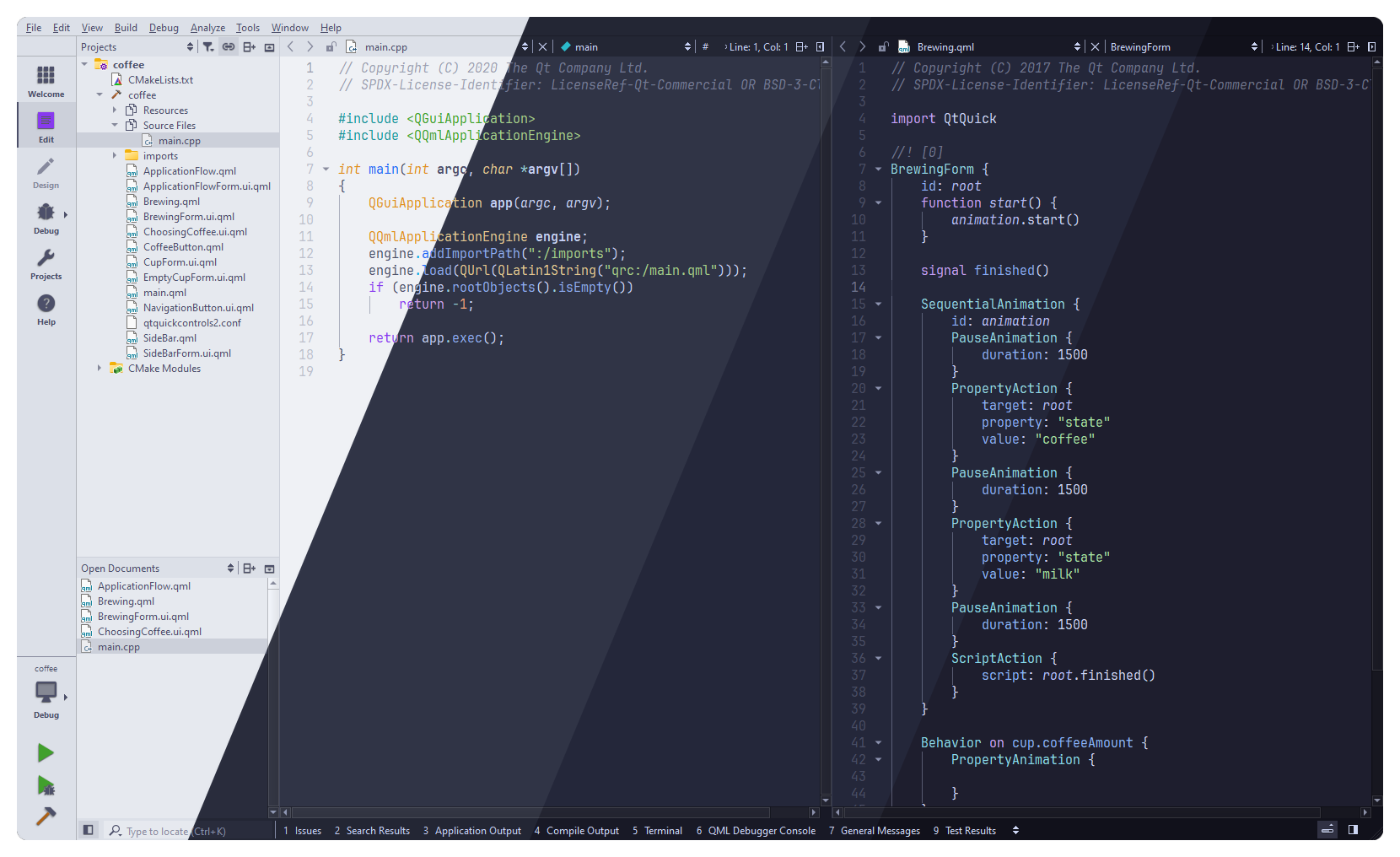Go back in Brewing.qml editor history
This screenshot has height=857, width=1400.
pyautogui.click(x=843, y=47)
